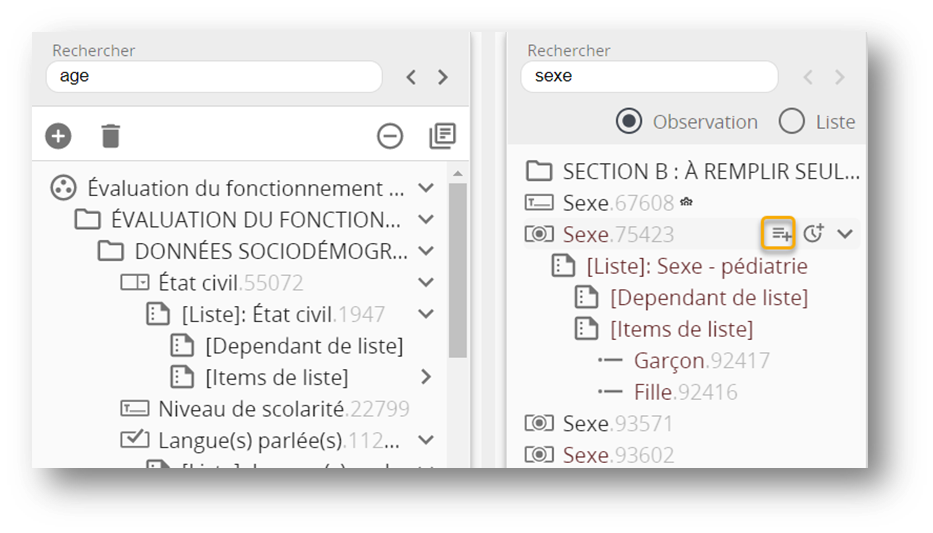
Task: Expand the [Items de liste] arrow in left tree
Action: (x=426, y=377)
